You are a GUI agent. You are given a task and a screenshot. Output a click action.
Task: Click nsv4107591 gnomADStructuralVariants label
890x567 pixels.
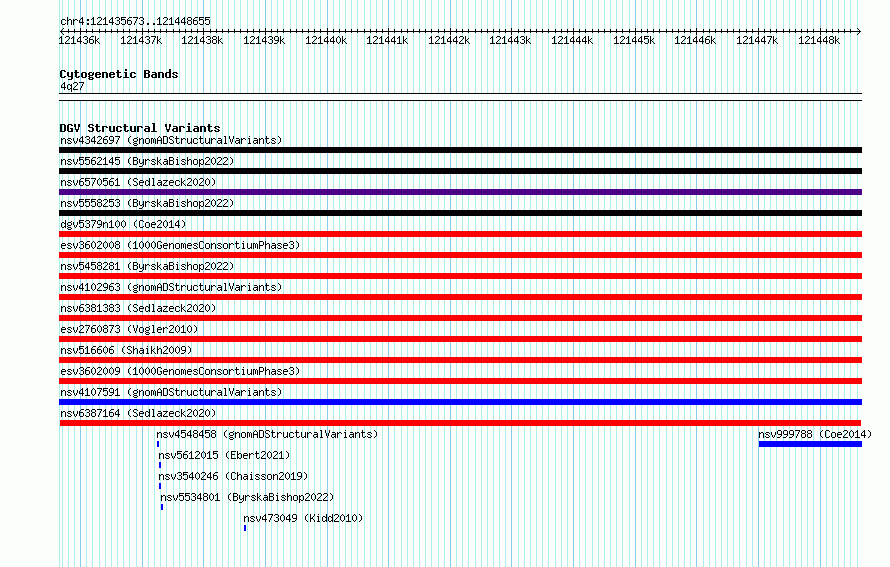click(x=171, y=392)
